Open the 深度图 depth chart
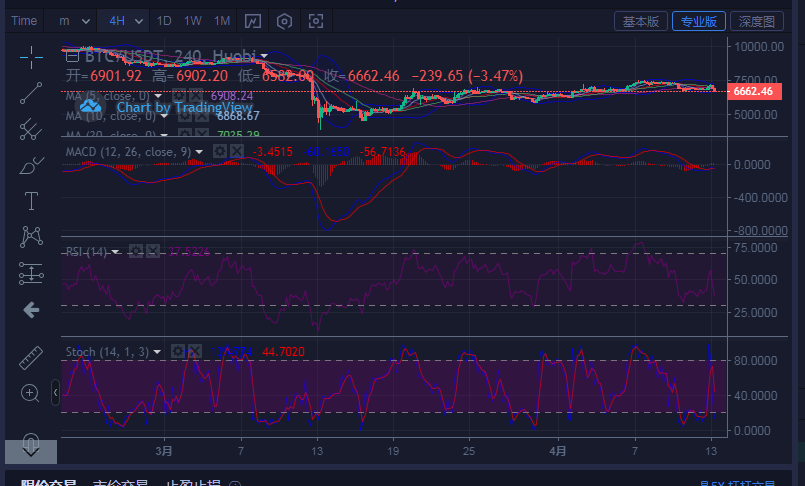Viewport: 805px width, 486px height. coord(757,21)
